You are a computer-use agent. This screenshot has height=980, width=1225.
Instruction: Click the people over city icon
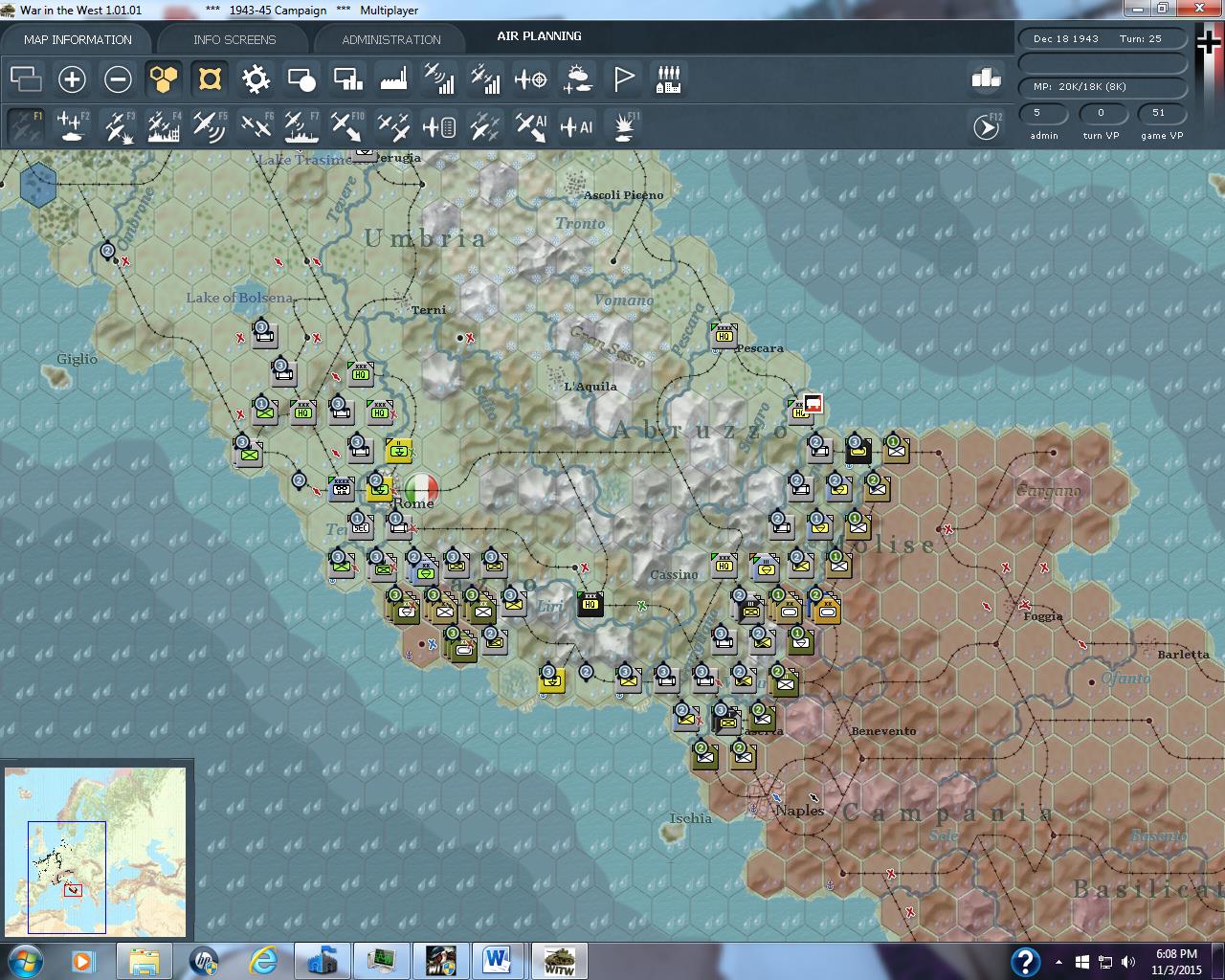click(x=669, y=78)
